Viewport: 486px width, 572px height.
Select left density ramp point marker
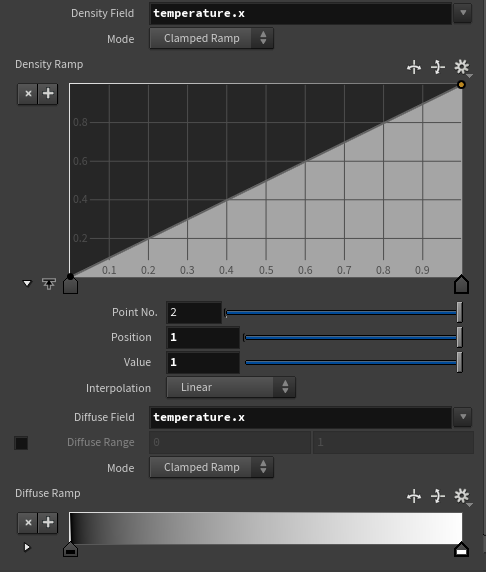70,284
